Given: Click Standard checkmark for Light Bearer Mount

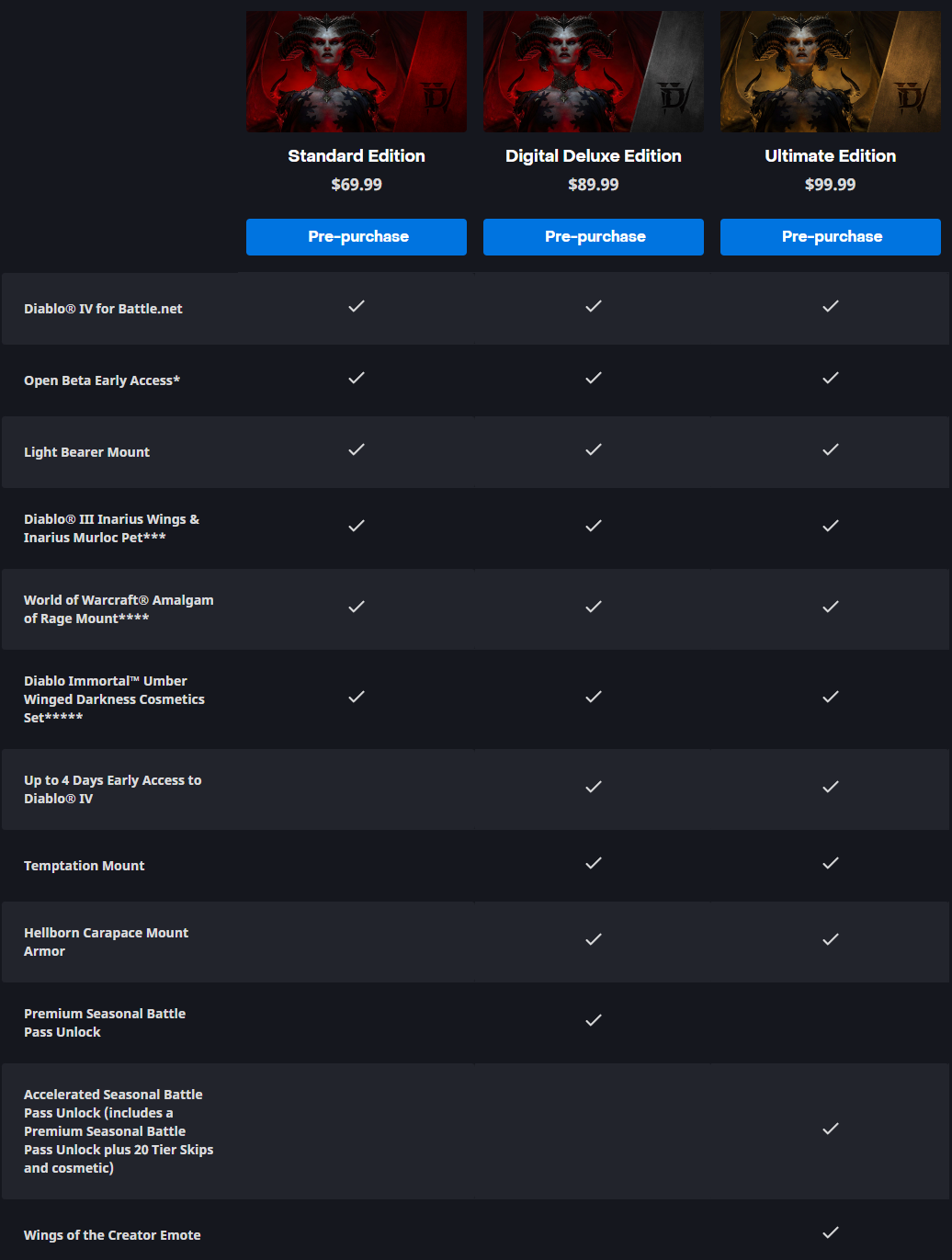Looking at the screenshot, I should 357,449.
